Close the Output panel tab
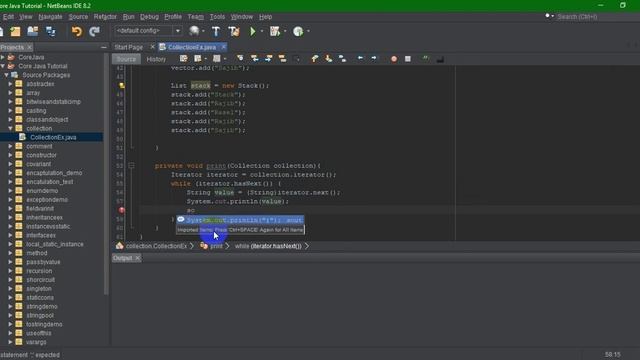The image size is (640, 360). tap(138, 258)
